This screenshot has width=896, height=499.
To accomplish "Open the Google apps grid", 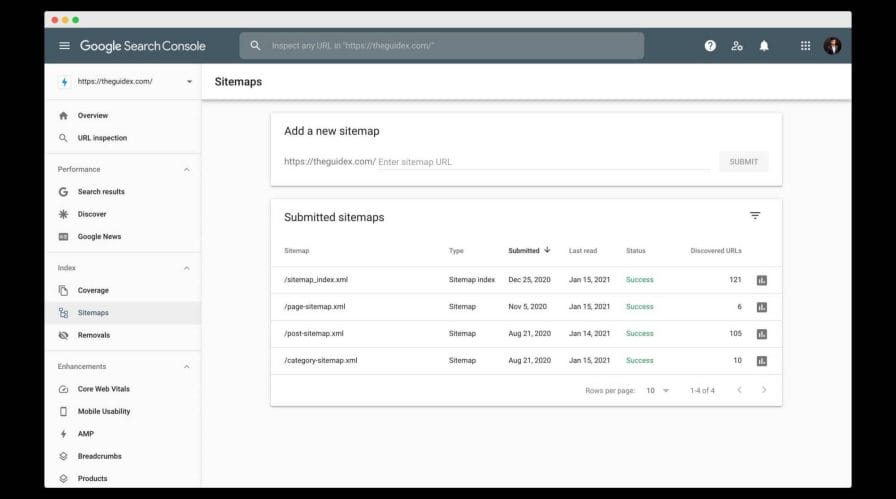I will (x=805, y=46).
